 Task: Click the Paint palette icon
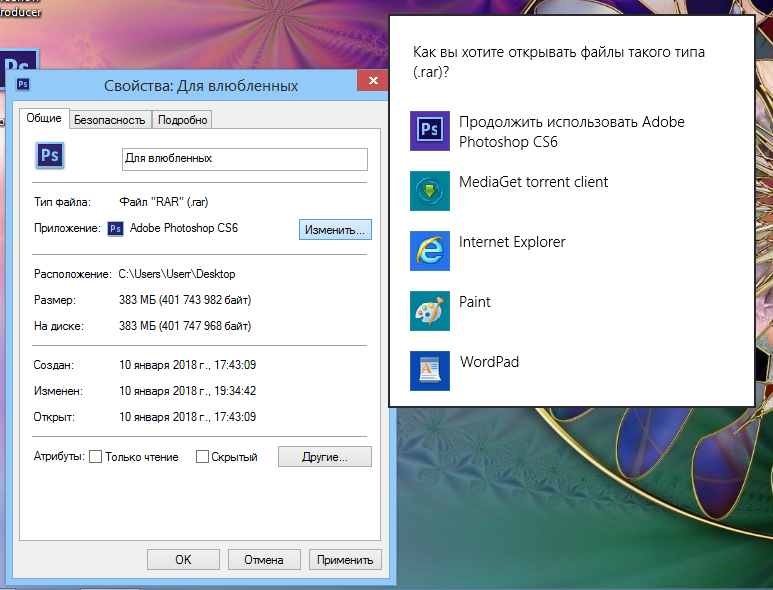(429, 311)
